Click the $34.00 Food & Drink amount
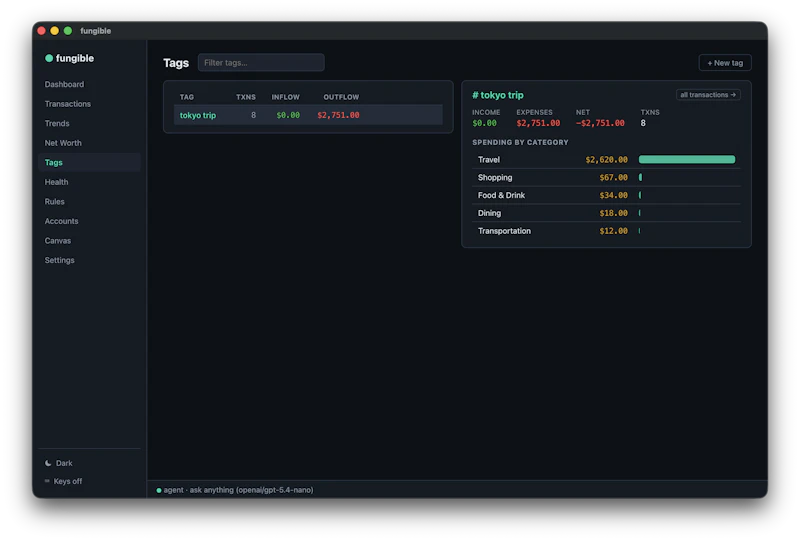The height and width of the screenshot is (541, 800). (614, 195)
